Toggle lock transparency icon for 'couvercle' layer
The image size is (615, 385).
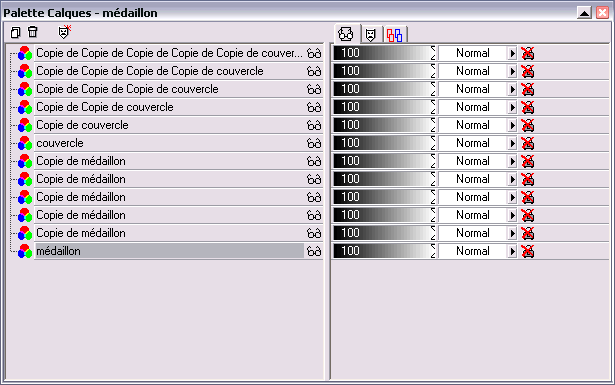(528, 143)
